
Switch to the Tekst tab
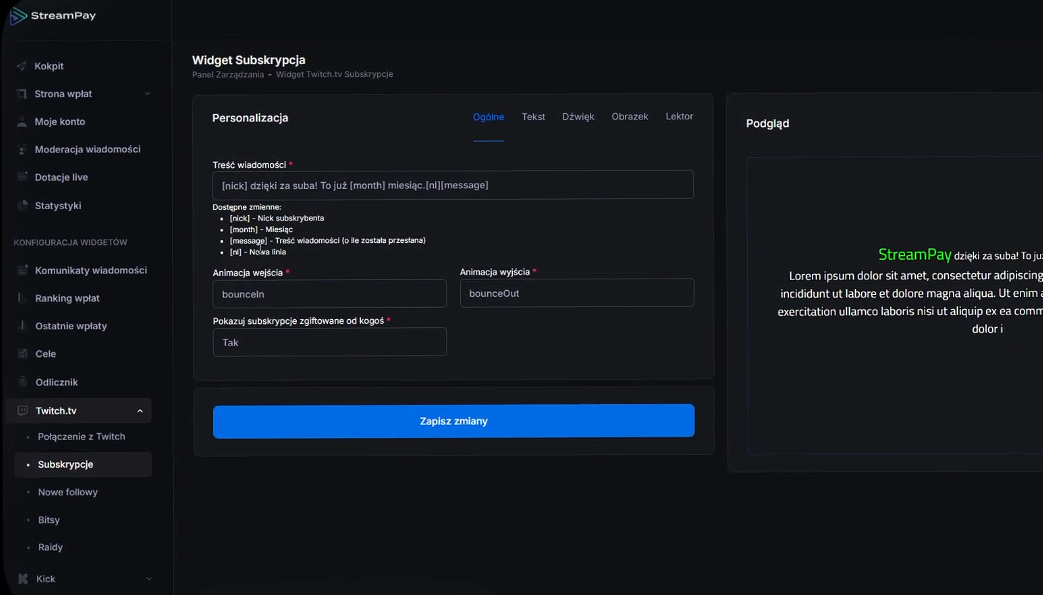533,116
